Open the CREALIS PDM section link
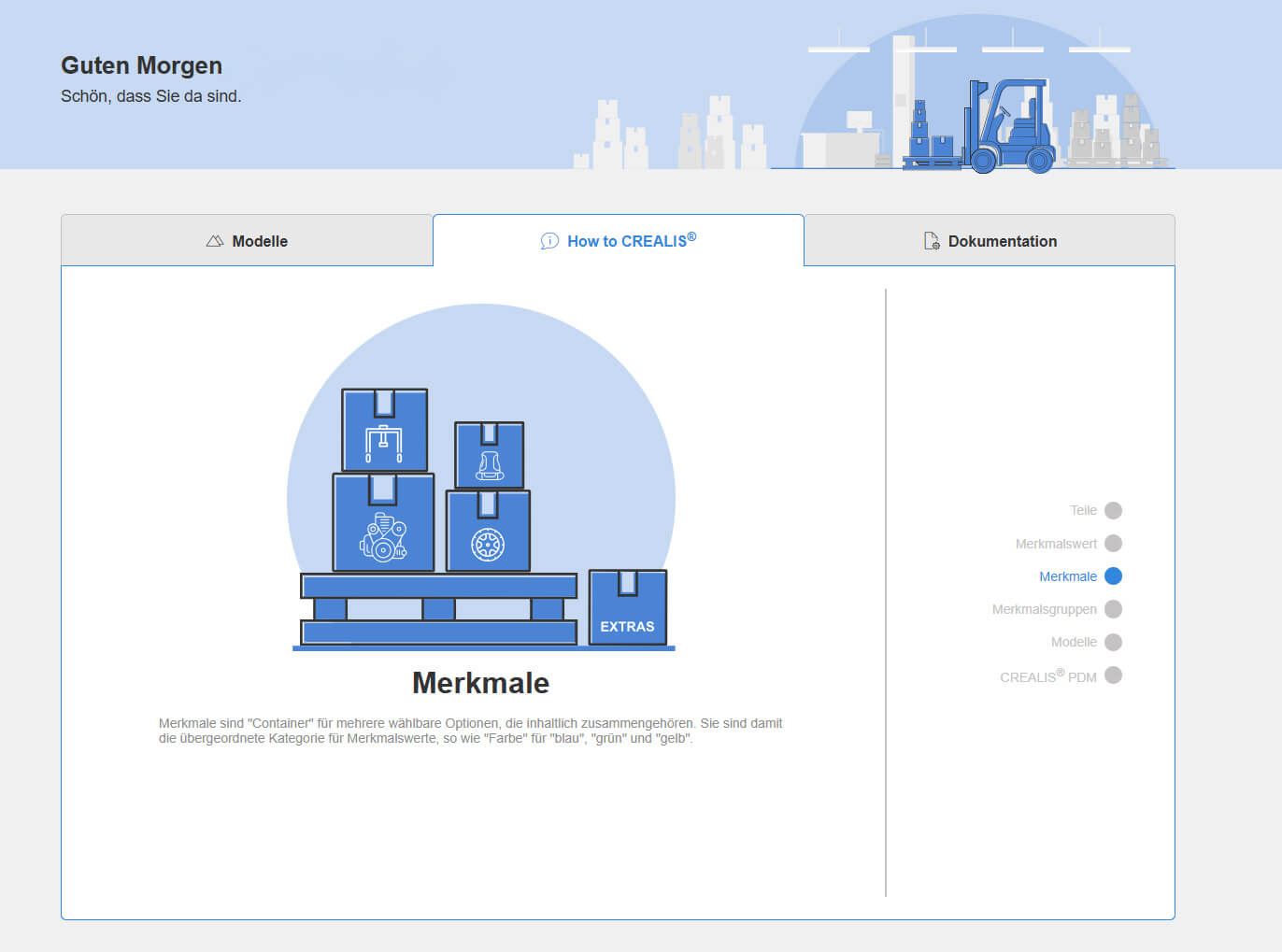The height and width of the screenshot is (952, 1282). (x=1047, y=676)
